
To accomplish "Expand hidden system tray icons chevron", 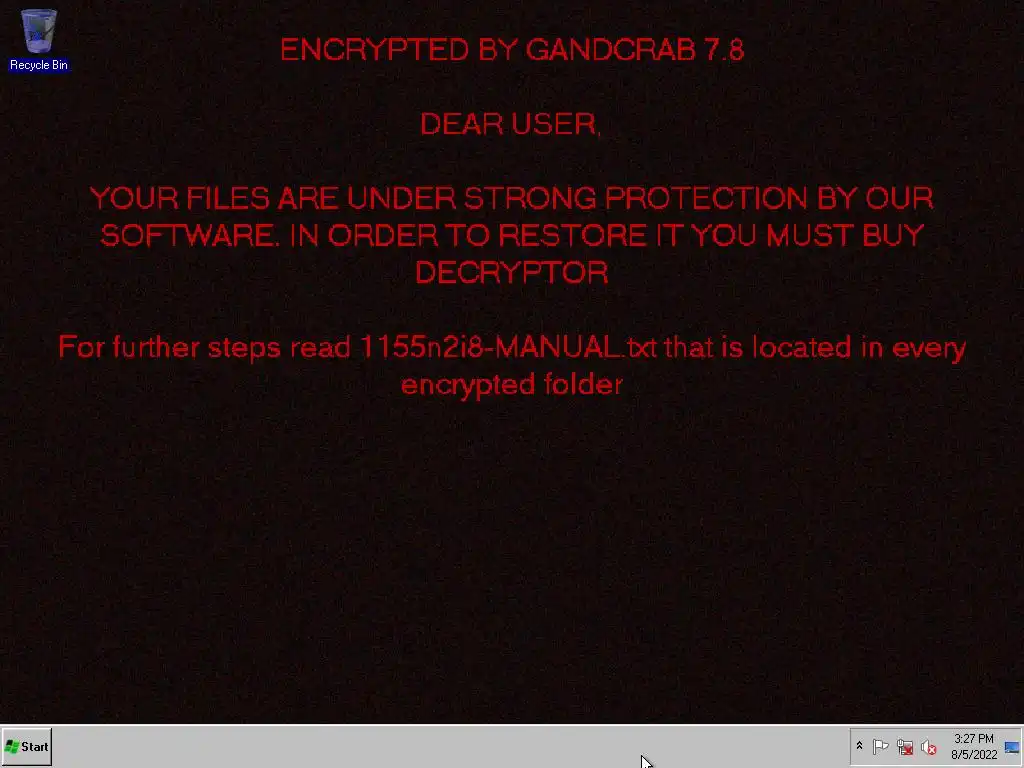I will click(x=859, y=746).
